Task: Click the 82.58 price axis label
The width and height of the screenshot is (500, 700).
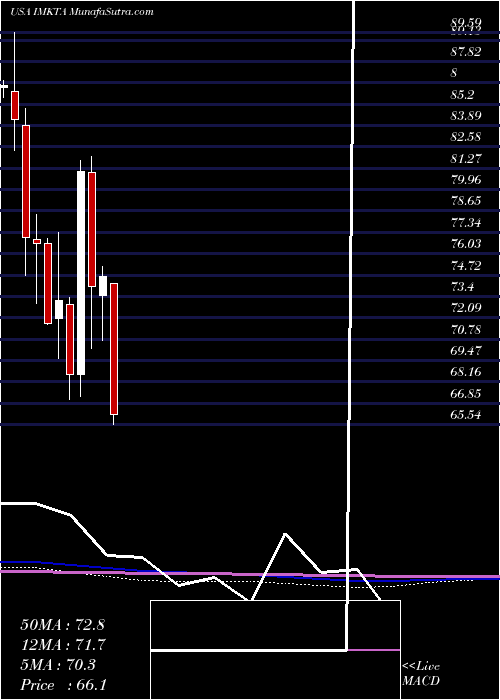Action: 466,137
